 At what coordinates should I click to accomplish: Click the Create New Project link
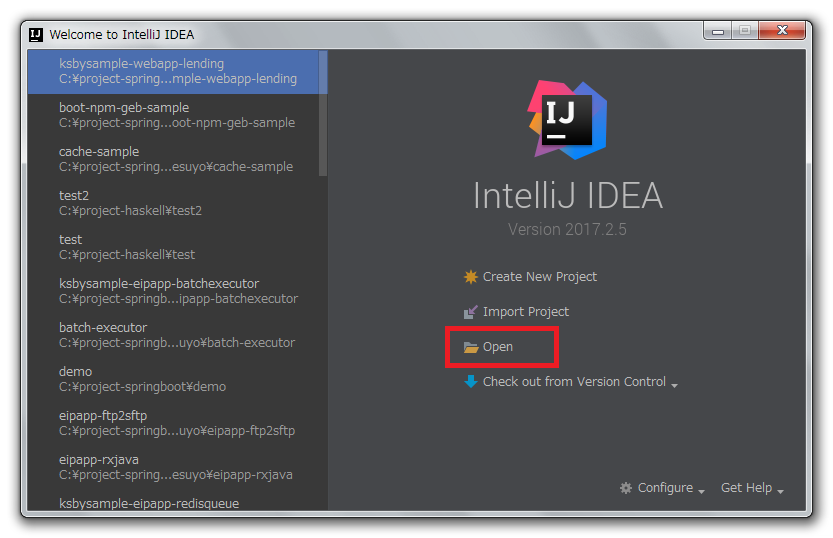point(540,277)
